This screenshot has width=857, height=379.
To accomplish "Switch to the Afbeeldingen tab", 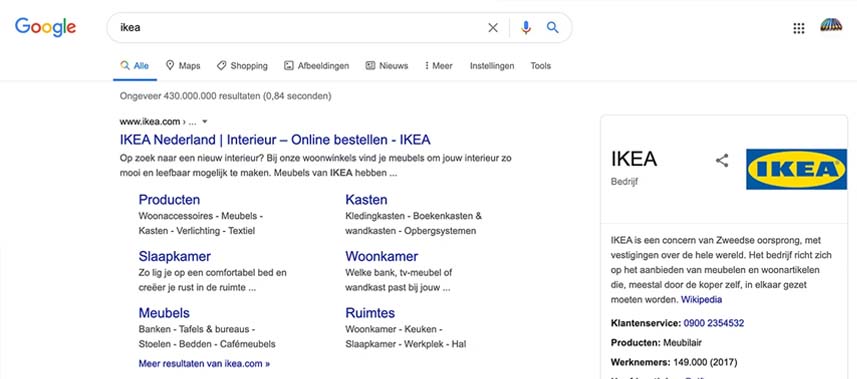I will (x=316, y=66).
